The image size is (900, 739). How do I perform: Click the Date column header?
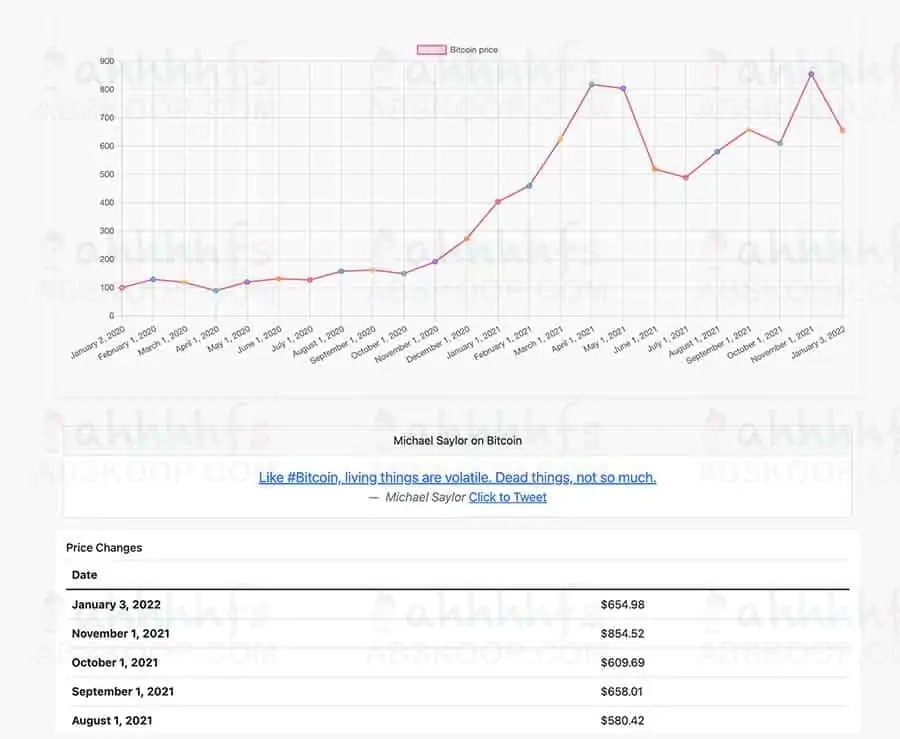coord(85,575)
